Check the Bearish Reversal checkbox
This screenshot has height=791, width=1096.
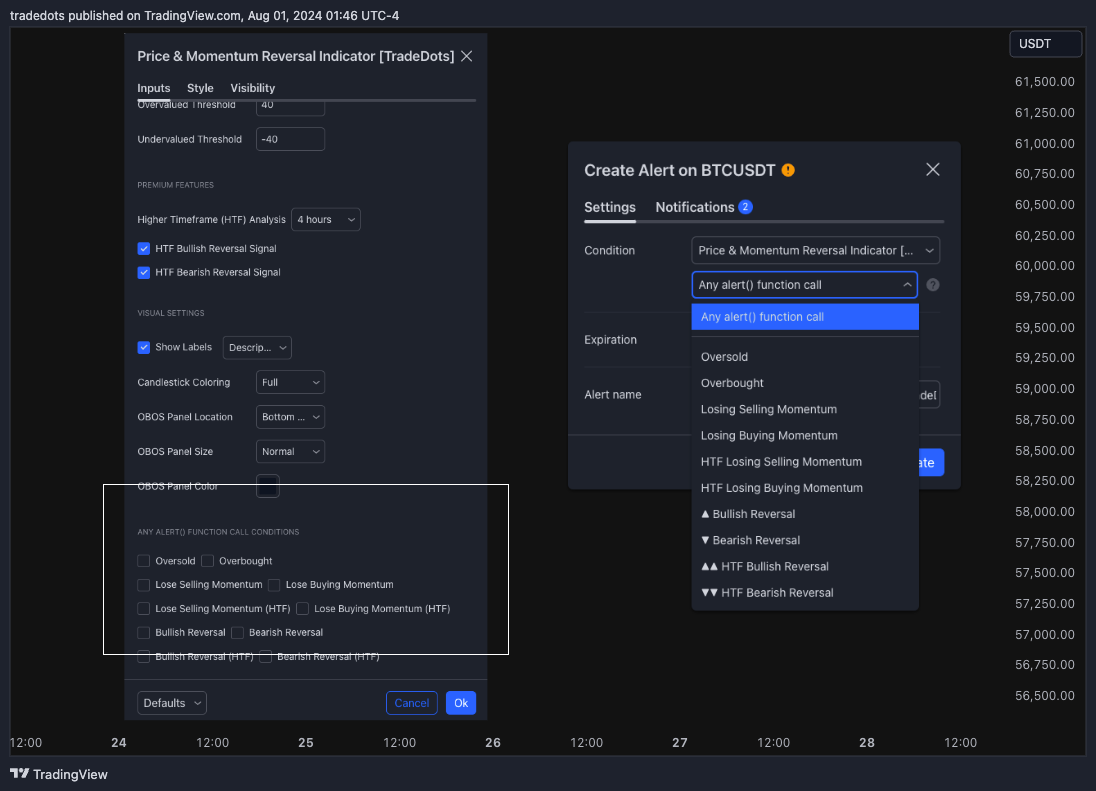point(238,632)
